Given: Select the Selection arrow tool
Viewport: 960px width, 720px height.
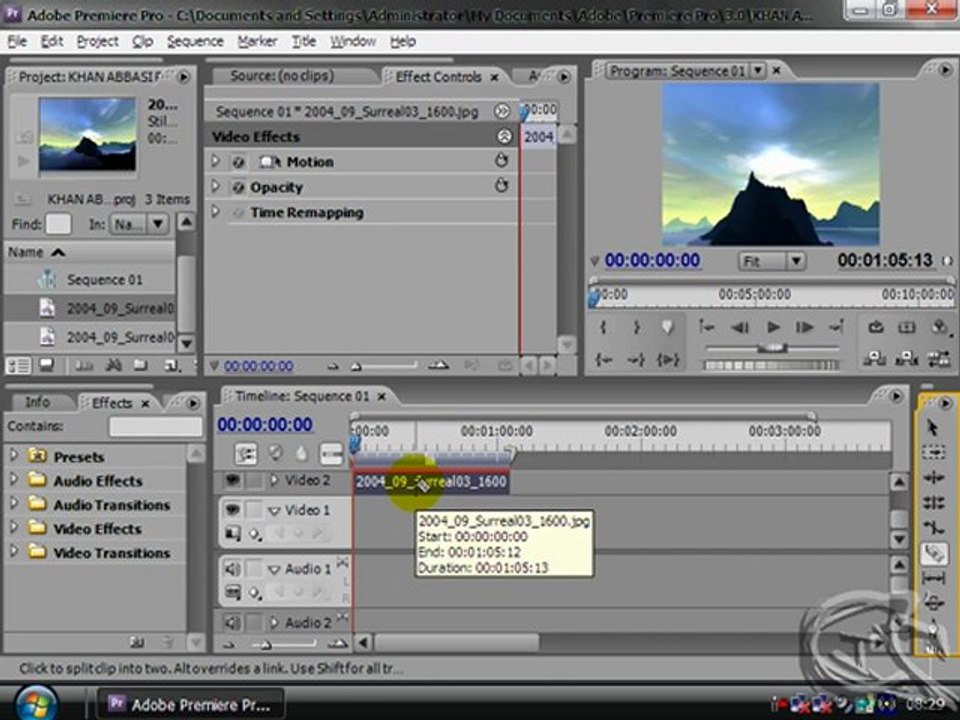Looking at the screenshot, I should pyautogui.click(x=932, y=427).
